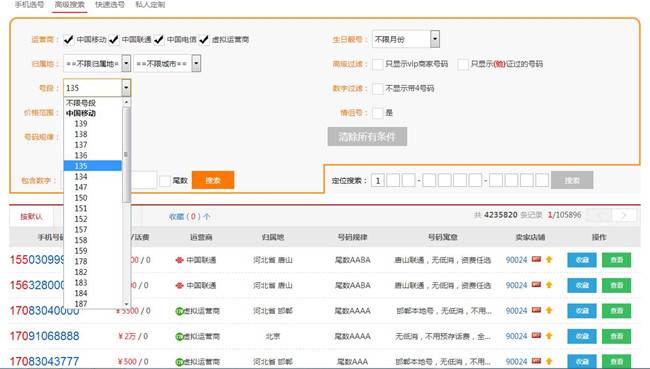Choose 152 from the 号段 list
650x369 pixels.
point(93,219)
